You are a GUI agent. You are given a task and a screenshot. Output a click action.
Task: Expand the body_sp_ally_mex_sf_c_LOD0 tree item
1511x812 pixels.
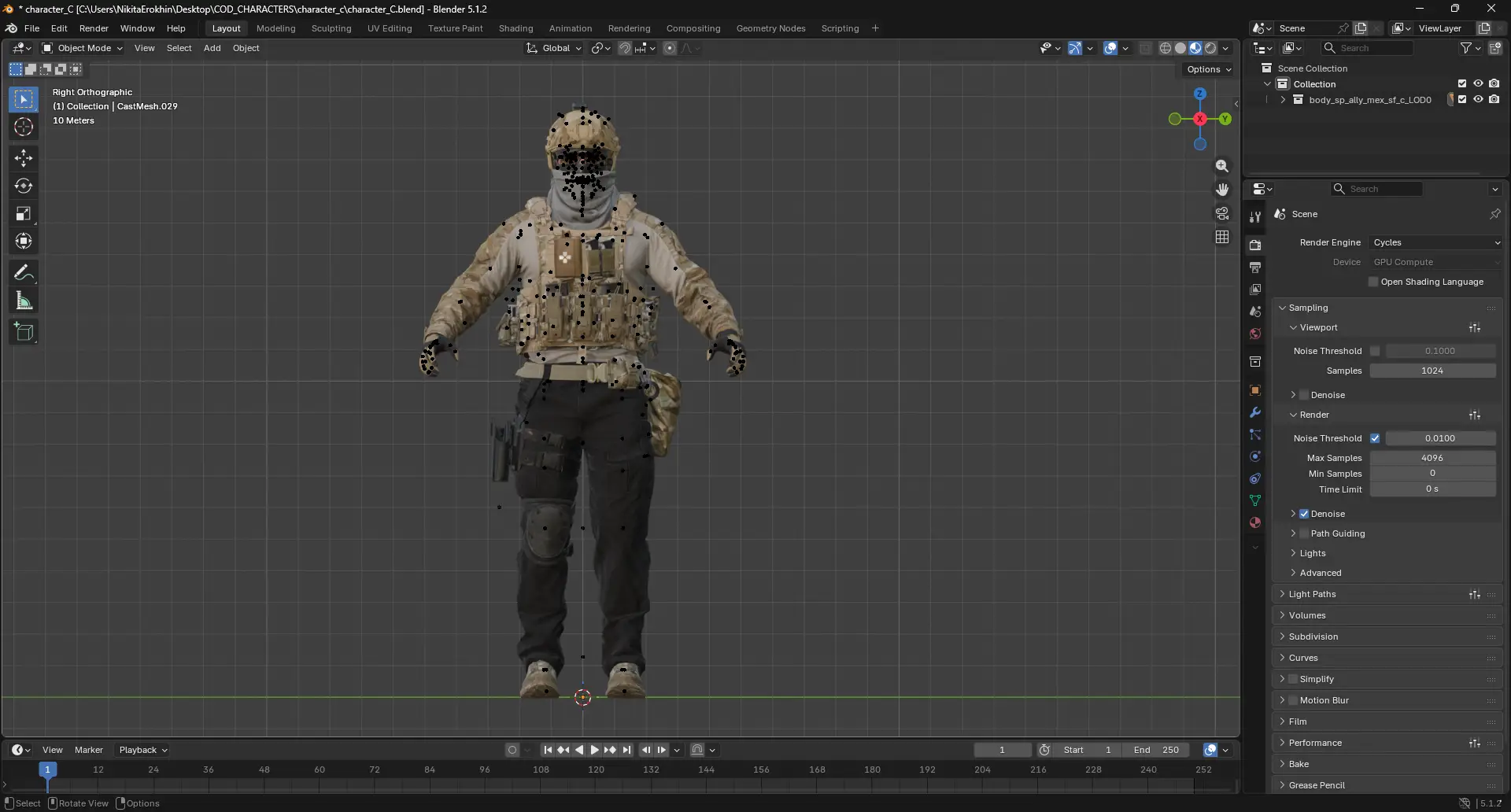(x=1283, y=100)
